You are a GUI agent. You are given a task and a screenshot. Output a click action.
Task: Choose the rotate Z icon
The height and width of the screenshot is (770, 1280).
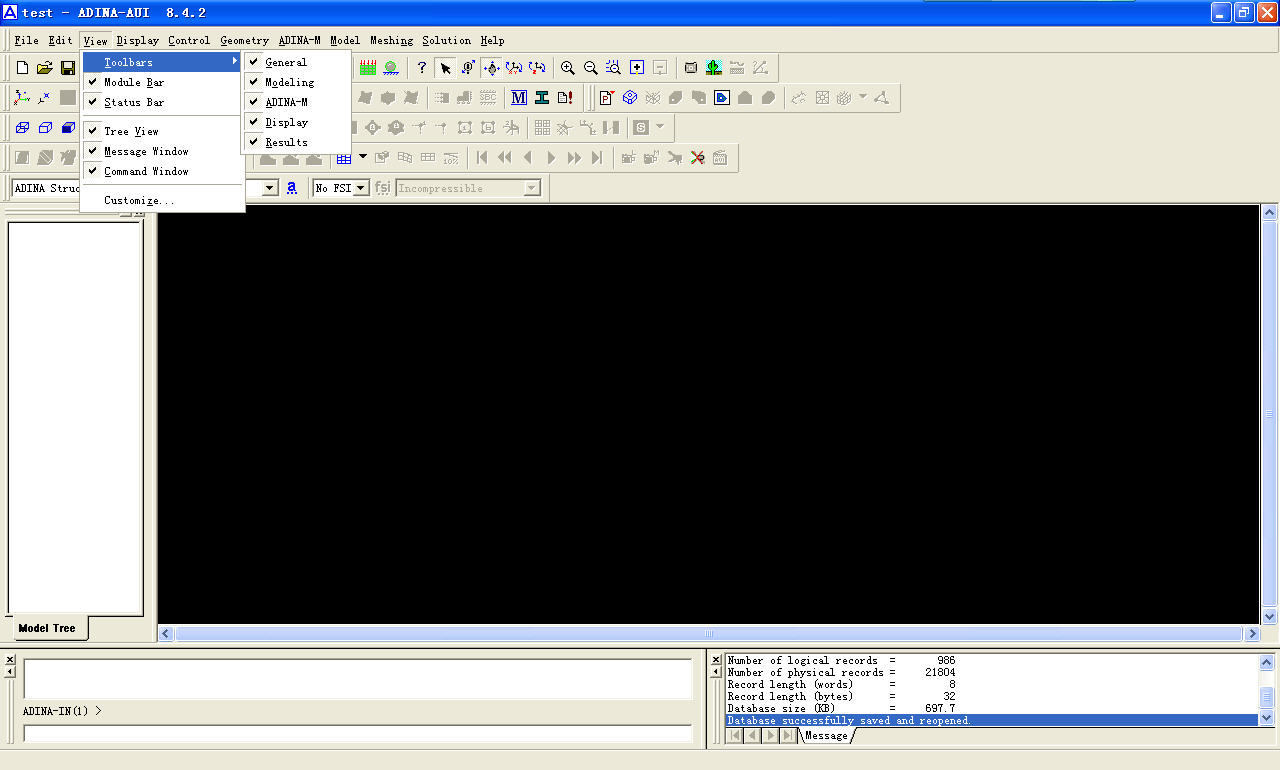click(x=537, y=68)
